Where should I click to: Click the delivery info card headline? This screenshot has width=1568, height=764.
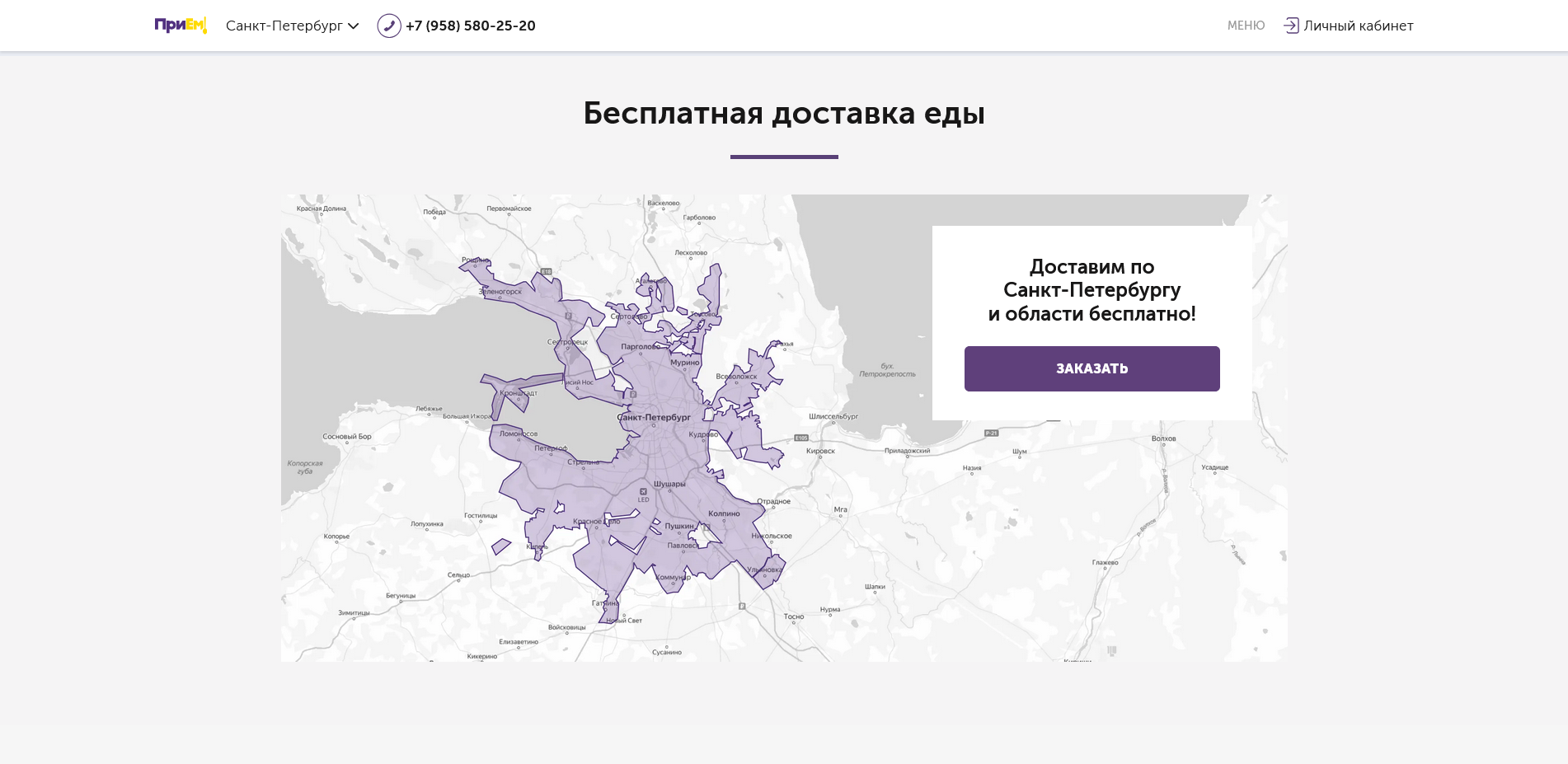(1091, 290)
